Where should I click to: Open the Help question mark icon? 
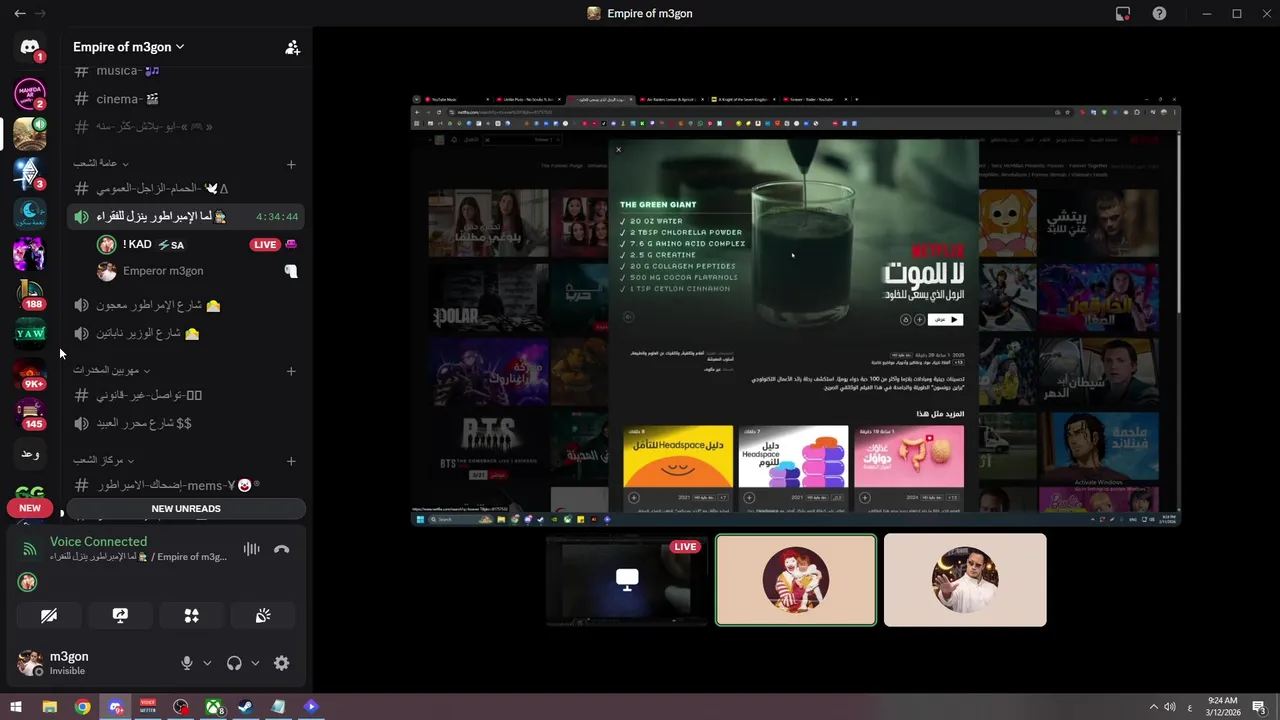(1159, 14)
